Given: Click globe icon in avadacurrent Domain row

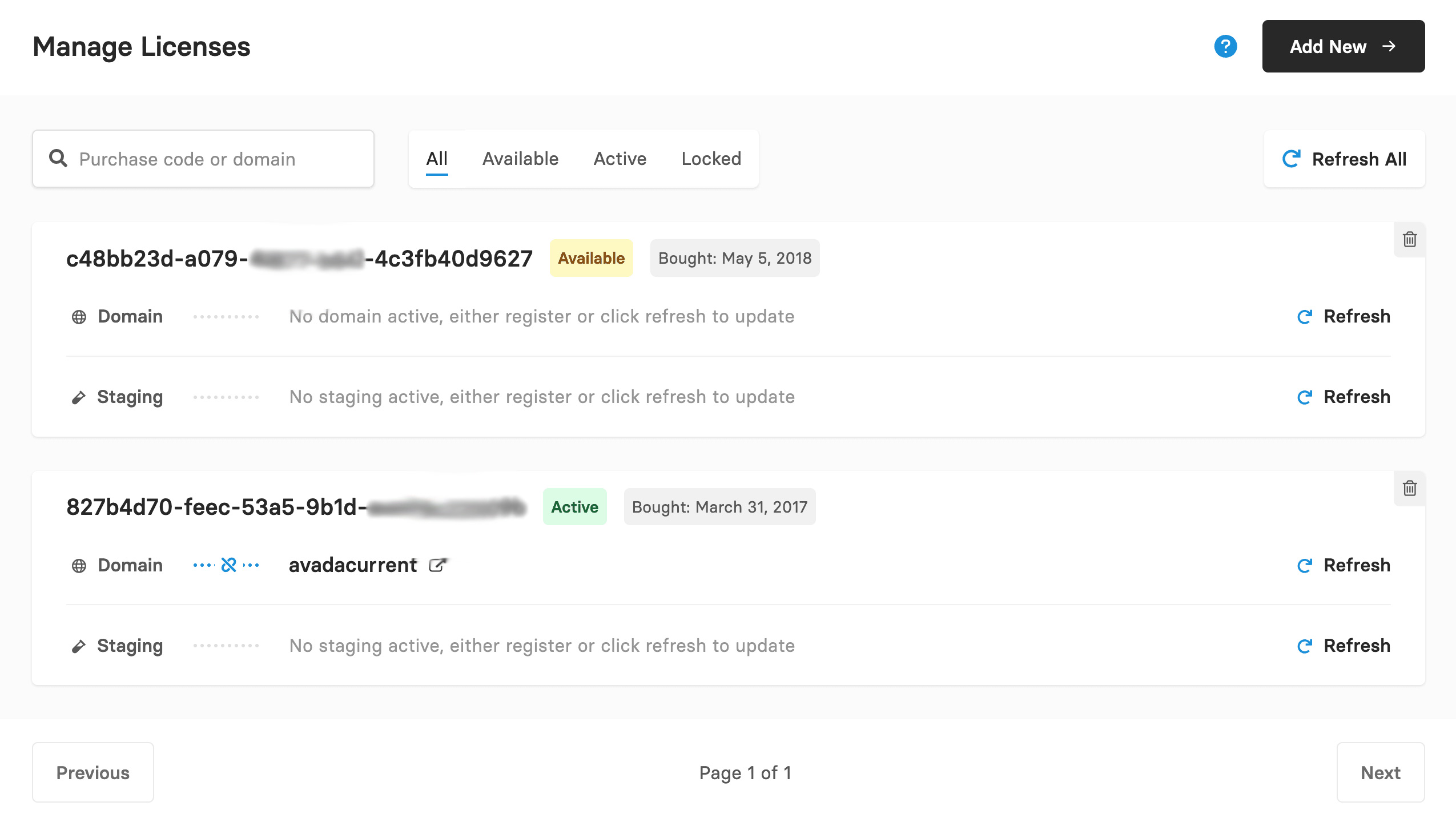Looking at the screenshot, I should coord(79,566).
